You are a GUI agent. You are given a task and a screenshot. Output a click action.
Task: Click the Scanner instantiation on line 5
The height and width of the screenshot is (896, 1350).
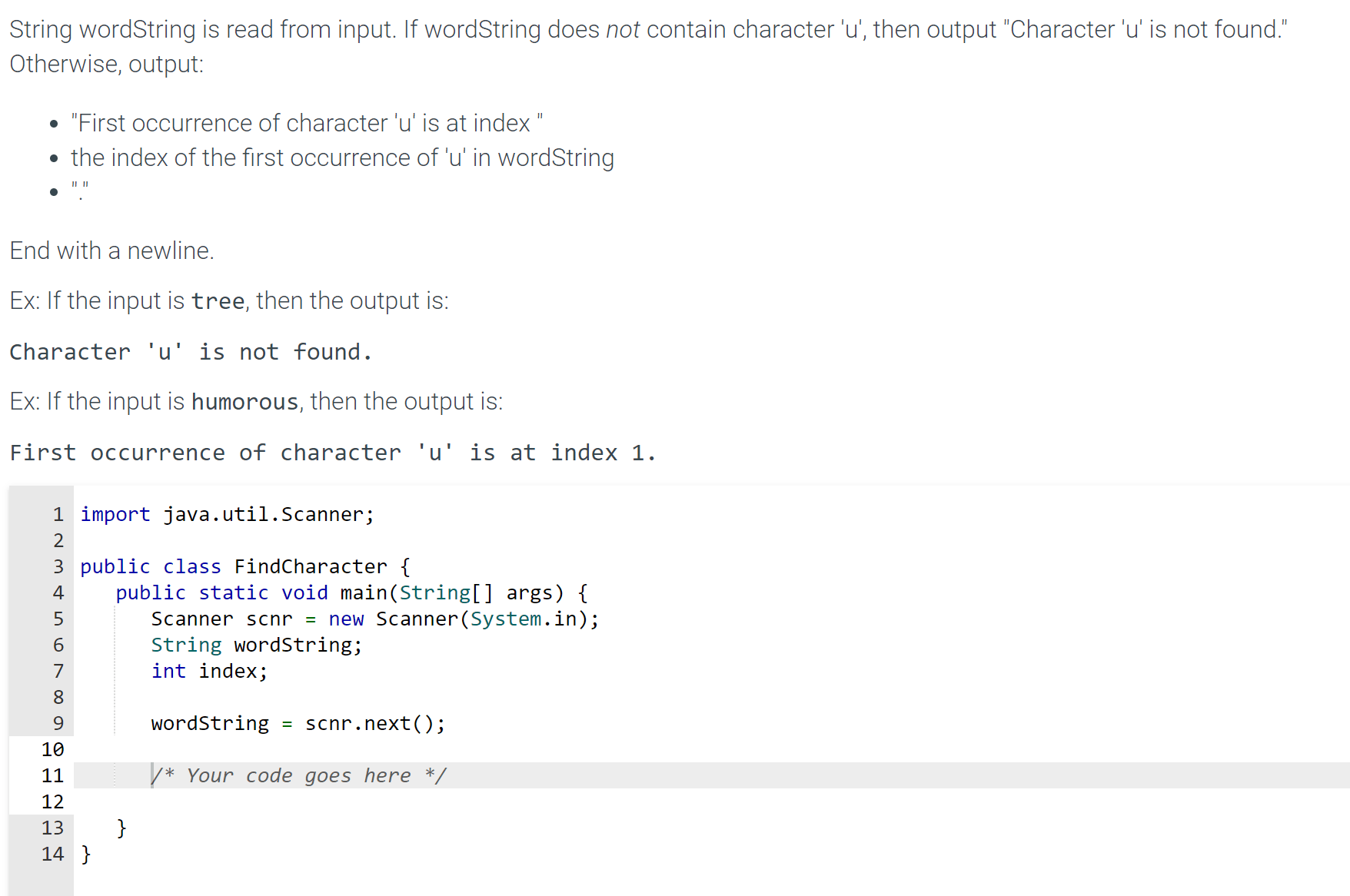coord(374,619)
